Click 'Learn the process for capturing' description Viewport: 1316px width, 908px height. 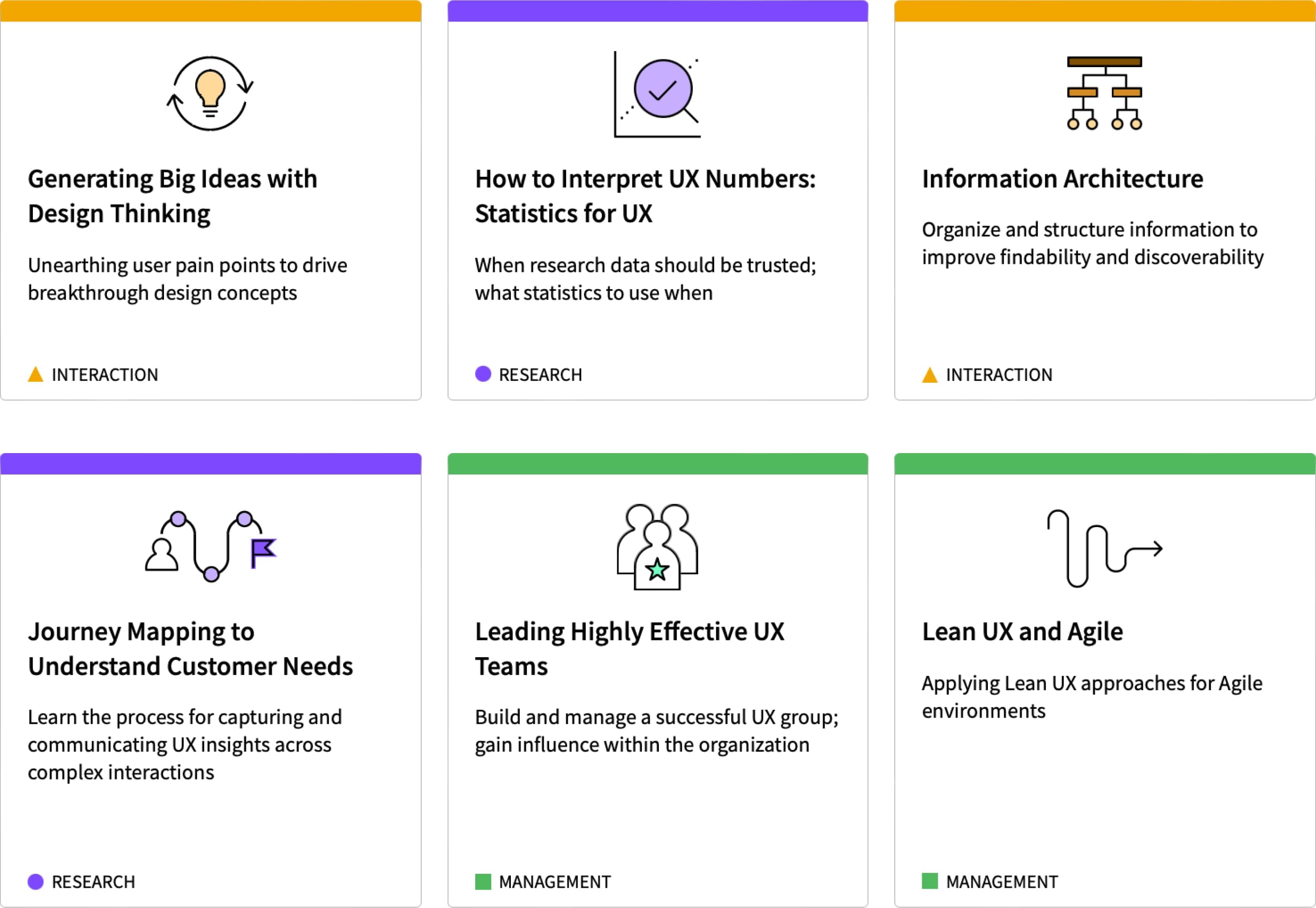click(x=185, y=745)
